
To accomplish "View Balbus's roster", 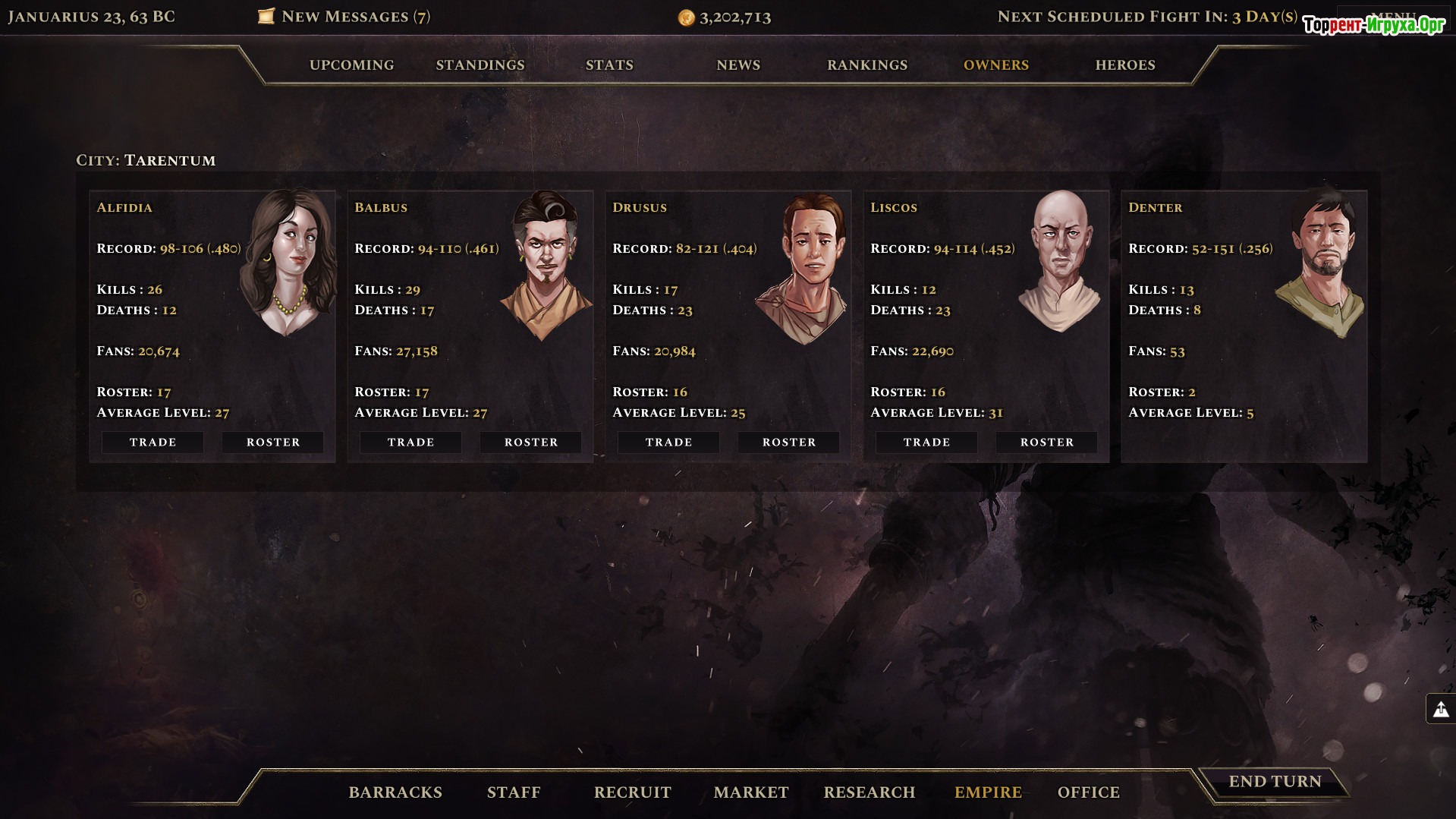I will [x=531, y=443].
